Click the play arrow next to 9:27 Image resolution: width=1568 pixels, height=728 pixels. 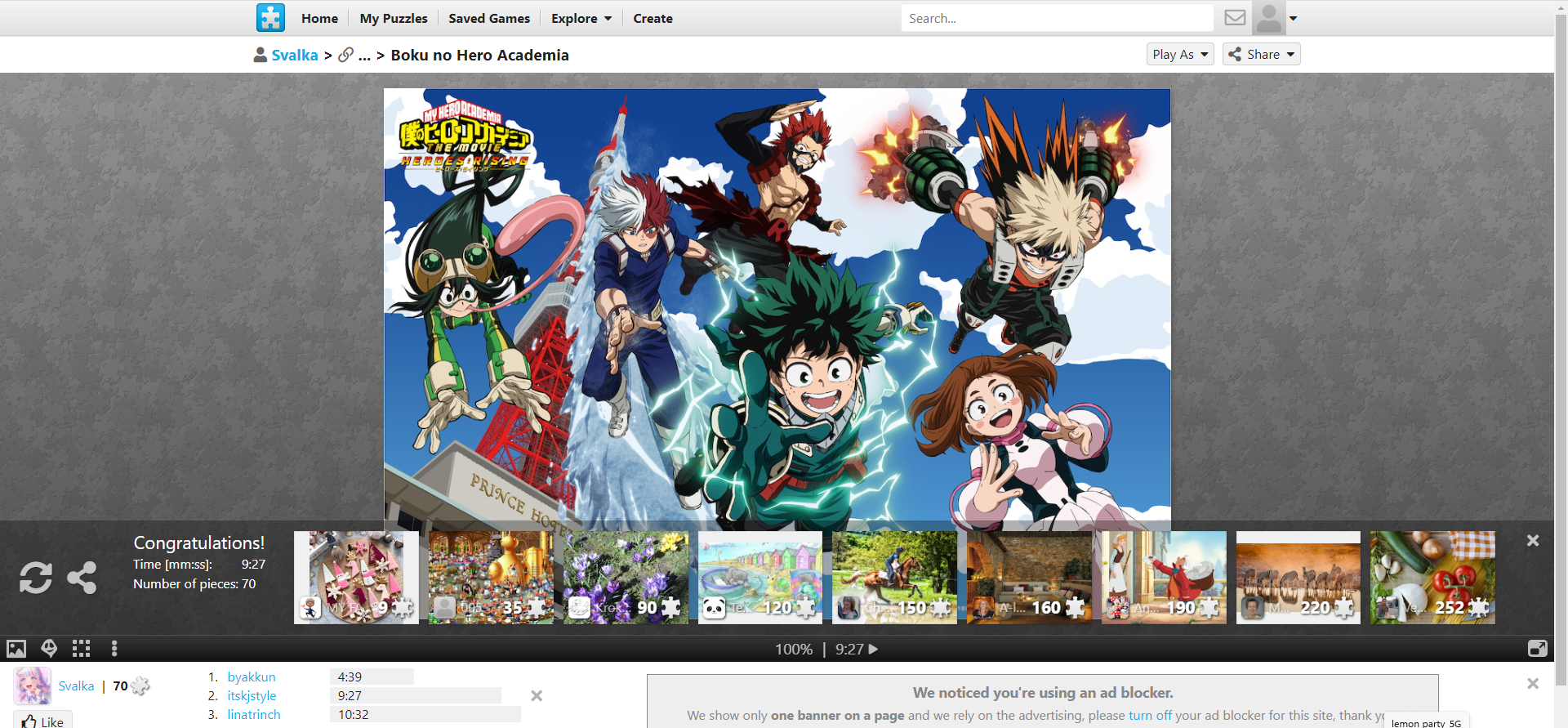(874, 650)
